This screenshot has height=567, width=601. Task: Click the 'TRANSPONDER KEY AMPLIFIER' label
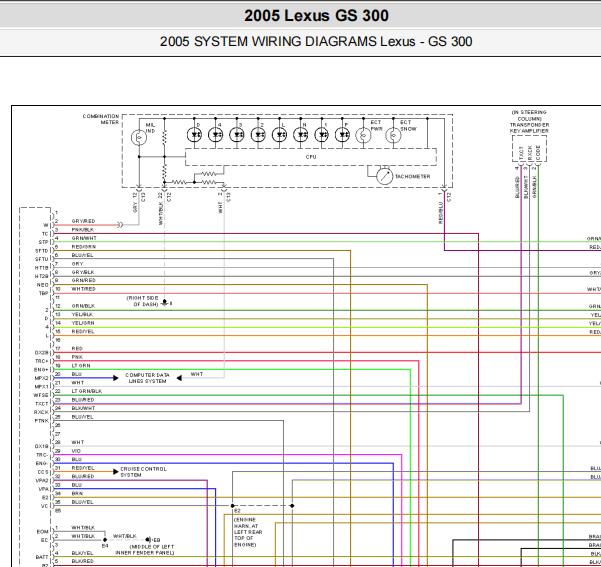pyautogui.click(x=529, y=128)
